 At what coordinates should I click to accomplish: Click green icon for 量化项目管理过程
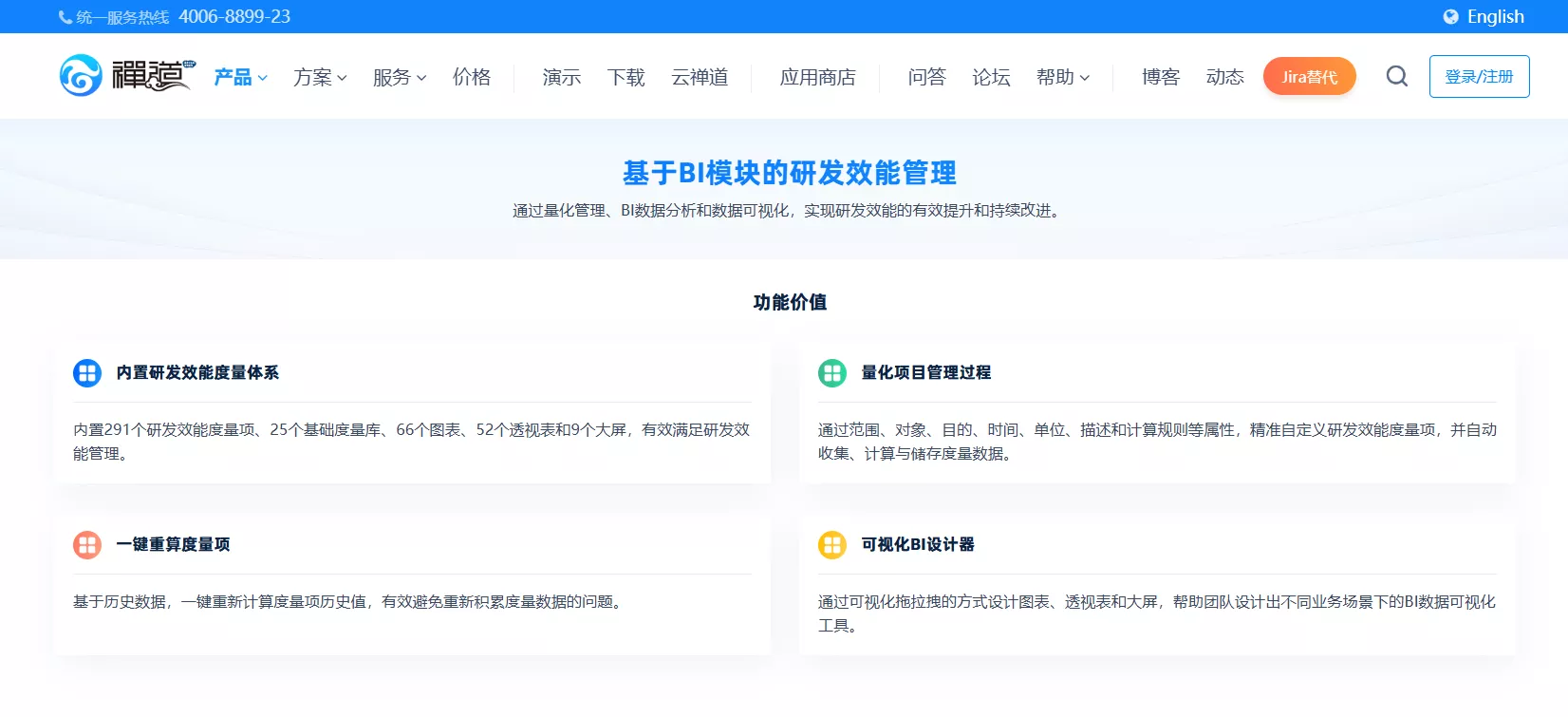(x=832, y=373)
